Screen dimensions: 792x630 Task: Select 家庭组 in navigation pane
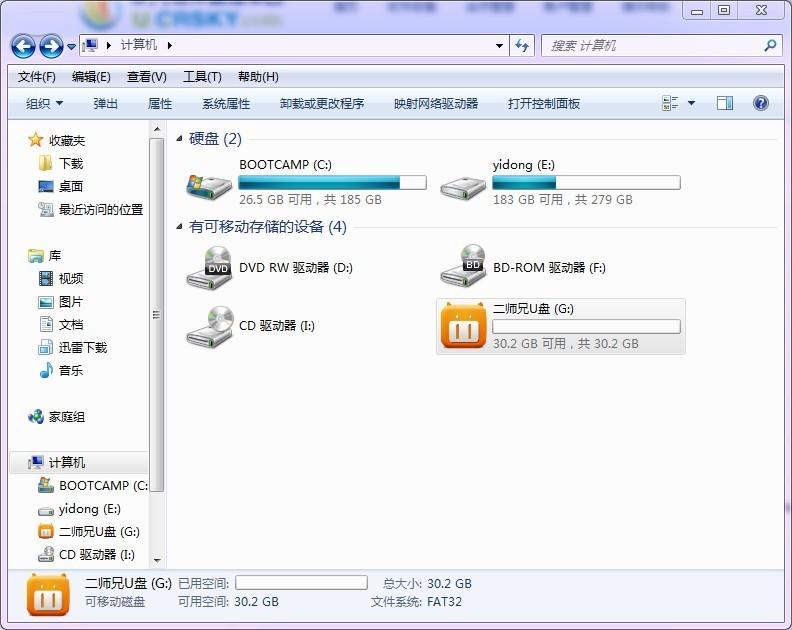[57, 417]
